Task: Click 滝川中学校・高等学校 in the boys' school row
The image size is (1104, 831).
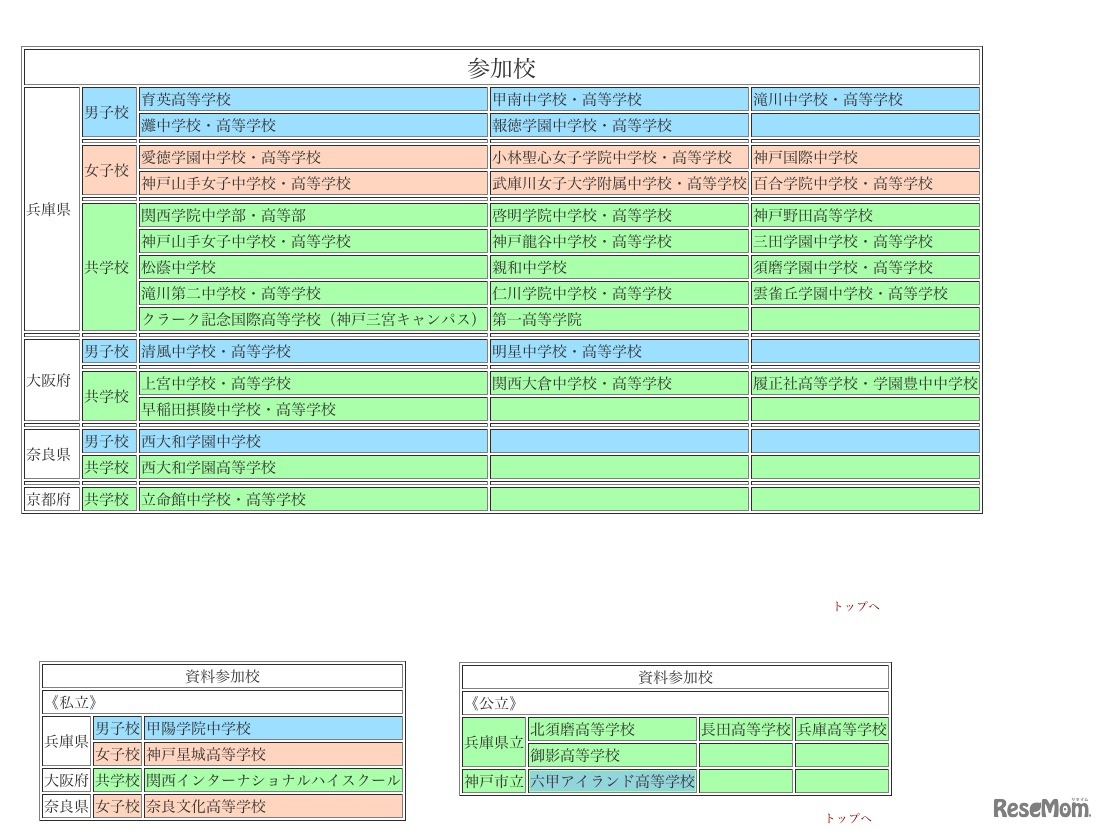Action: pyautogui.click(x=865, y=99)
